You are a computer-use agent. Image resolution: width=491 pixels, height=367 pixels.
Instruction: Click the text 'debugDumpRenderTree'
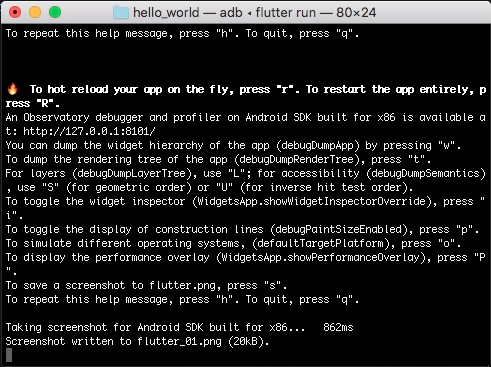pos(297,159)
